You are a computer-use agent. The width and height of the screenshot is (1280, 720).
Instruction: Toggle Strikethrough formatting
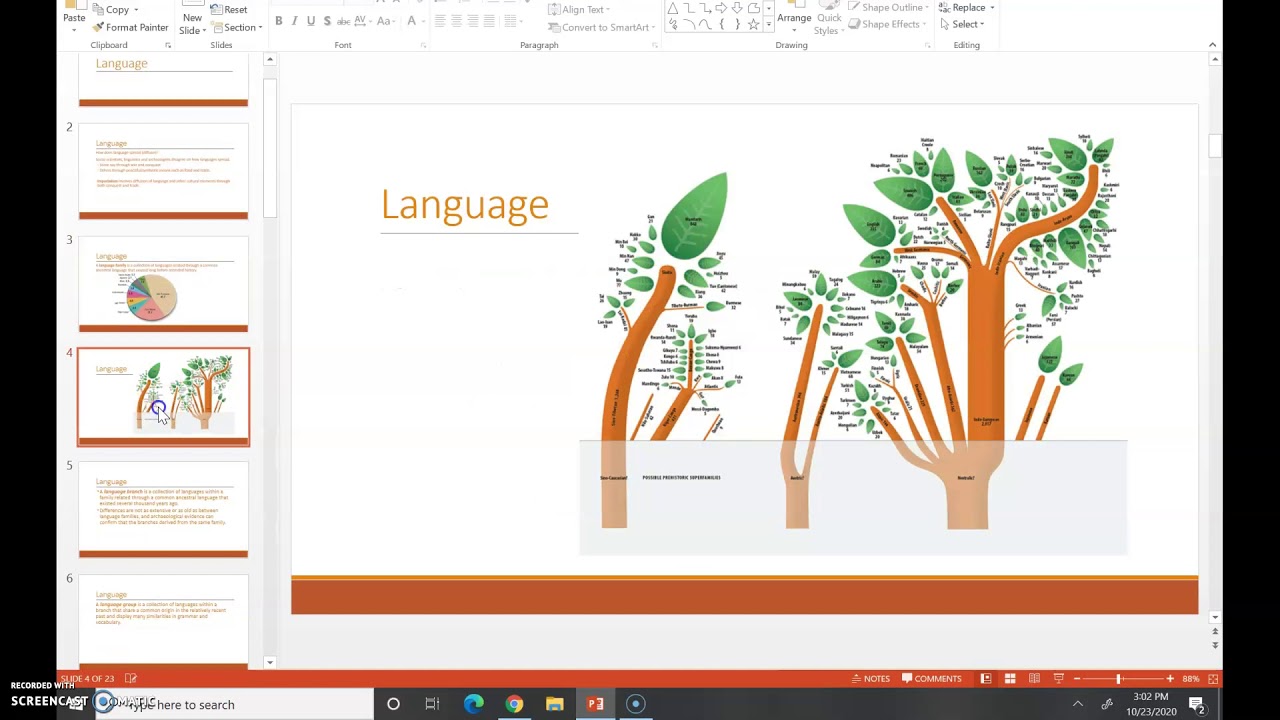click(345, 21)
